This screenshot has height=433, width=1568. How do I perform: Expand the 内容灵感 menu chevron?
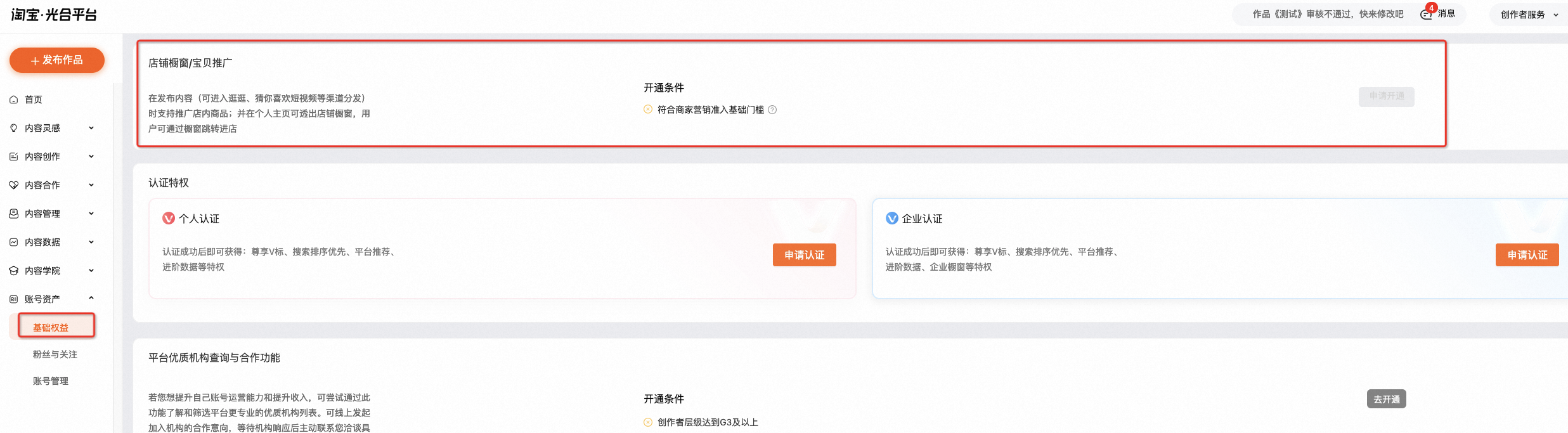coord(92,127)
